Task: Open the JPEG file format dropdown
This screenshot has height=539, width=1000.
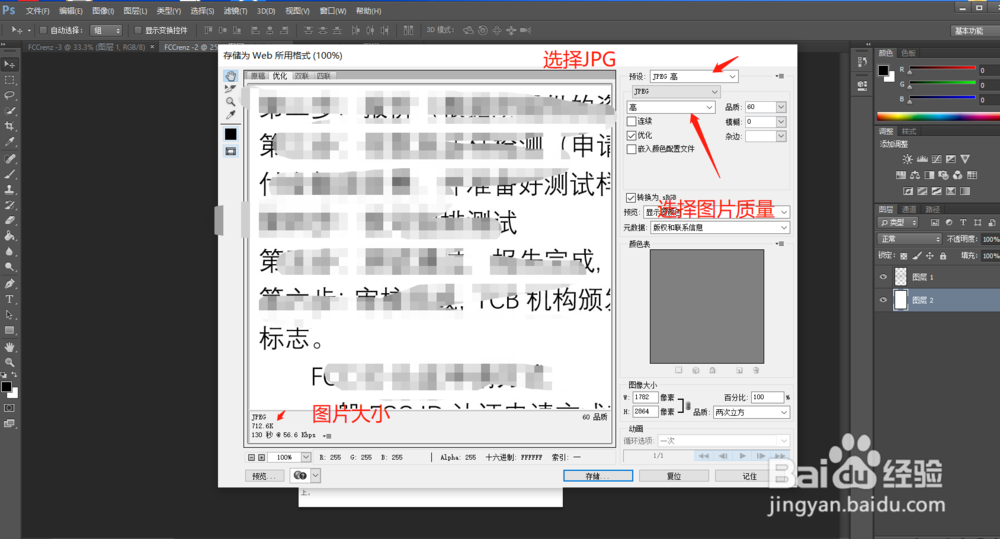Action: pyautogui.click(x=676, y=92)
